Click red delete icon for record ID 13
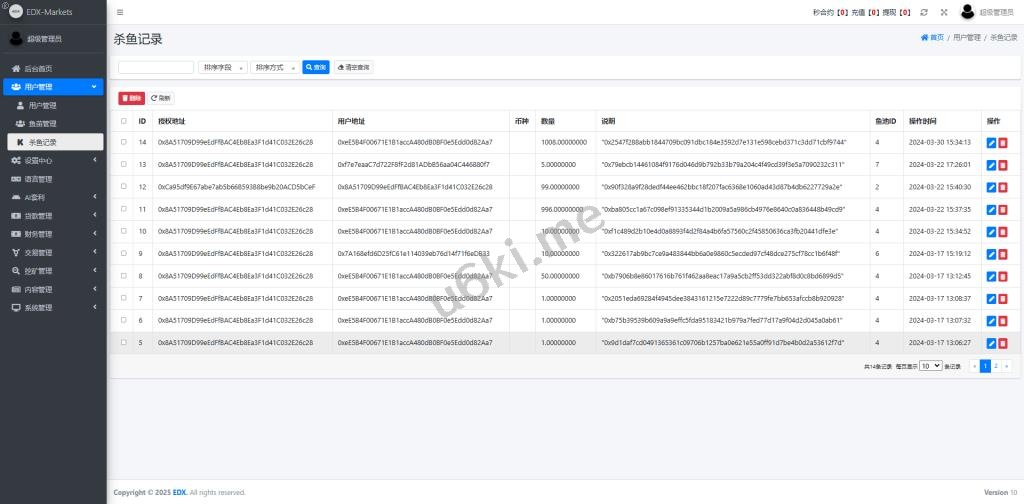Screen dimensions: 1024x504 pos(1003,164)
